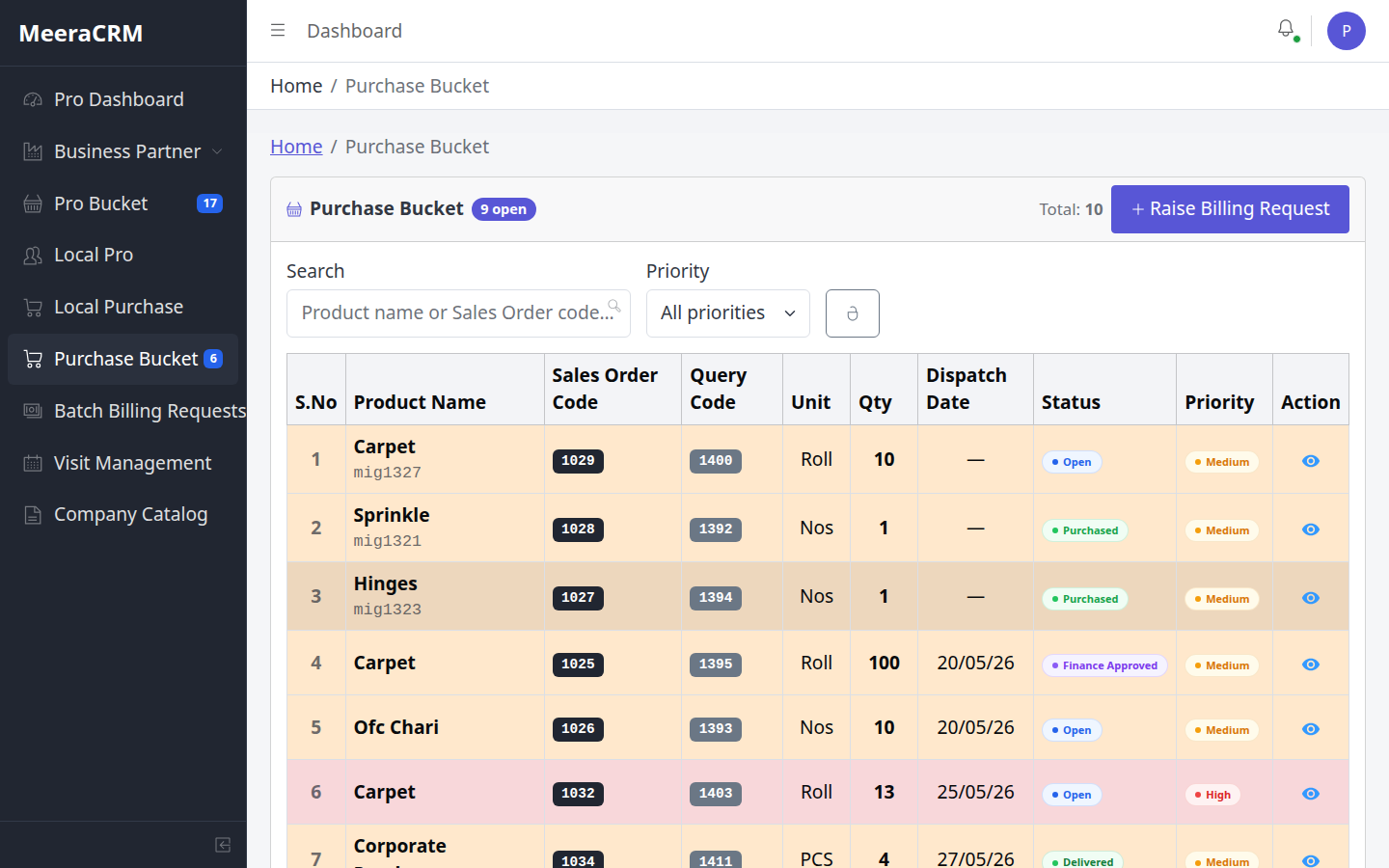Screen dimensions: 1389x868
Task: Click the Company Catalog document icon
Action: (33, 515)
